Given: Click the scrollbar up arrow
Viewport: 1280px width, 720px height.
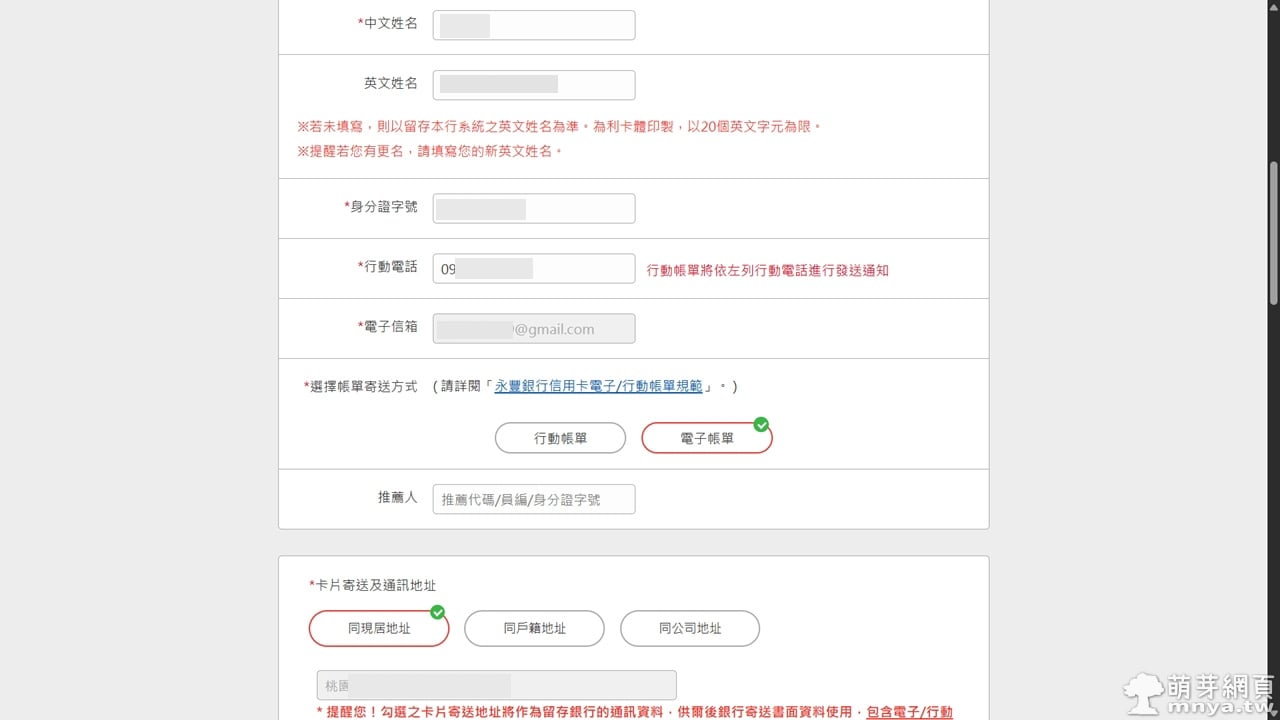Looking at the screenshot, I should (x=1273, y=7).
